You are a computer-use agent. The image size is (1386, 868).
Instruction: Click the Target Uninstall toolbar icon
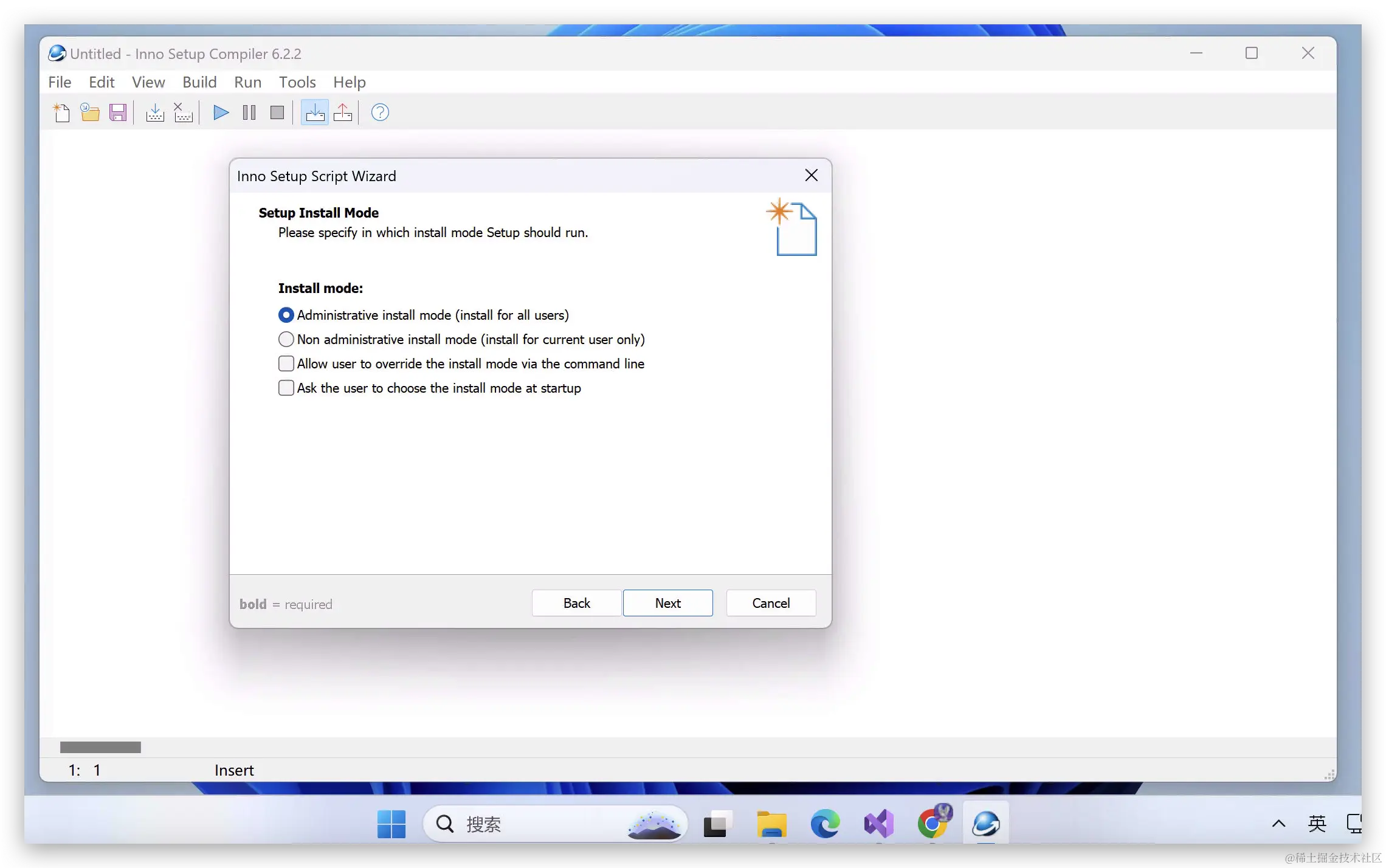(x=343, y=112)
